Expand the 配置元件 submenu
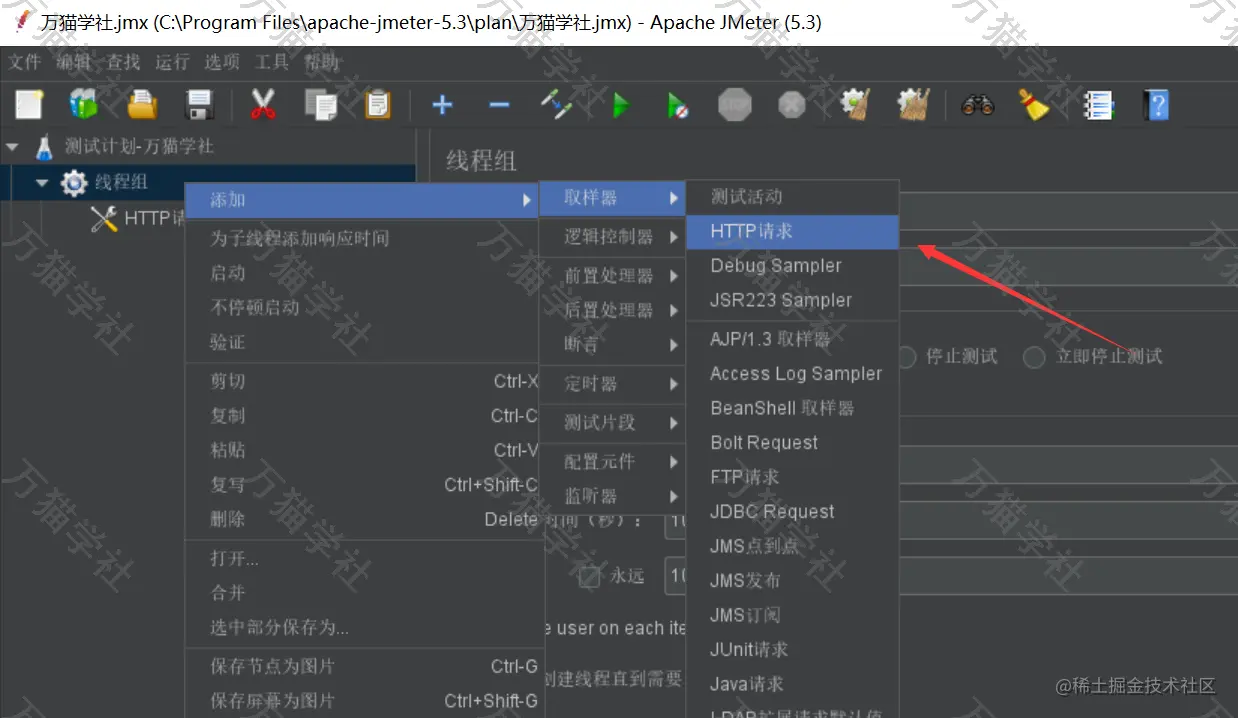This screenshot has width=1238, height=718. [612, 461]
